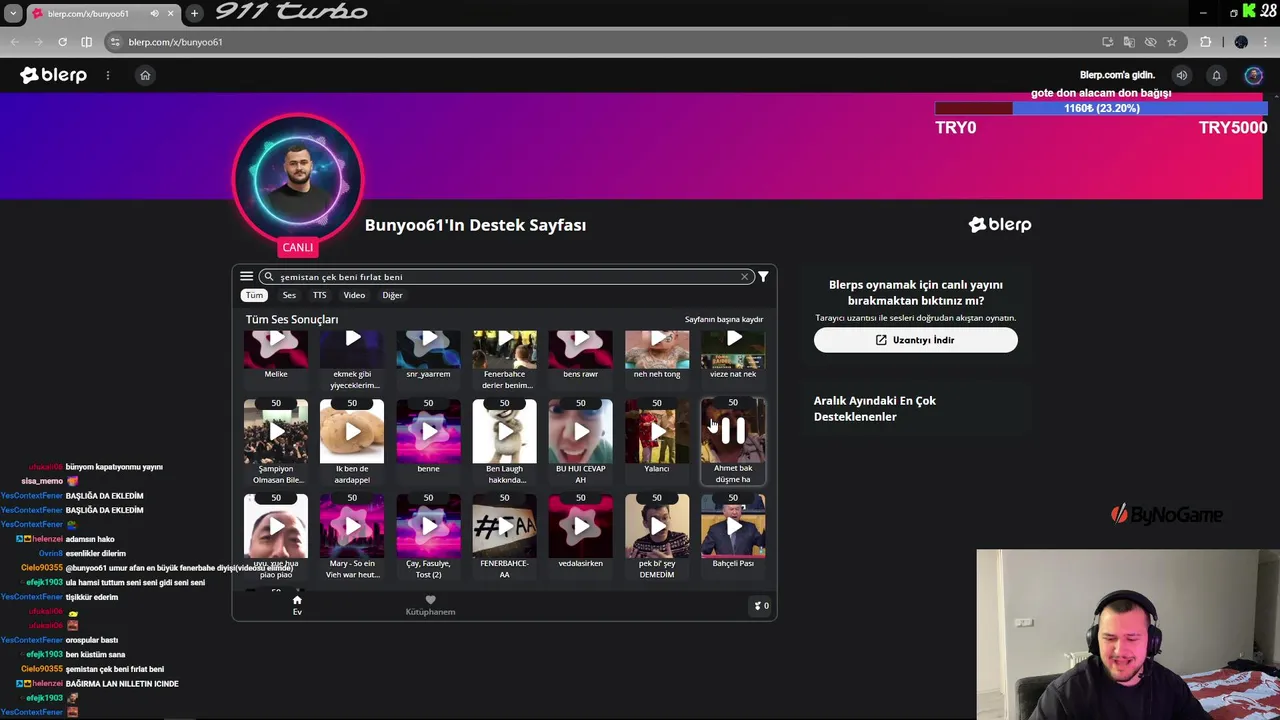Expand the tab search dropdown arrow

pos(13,13)
